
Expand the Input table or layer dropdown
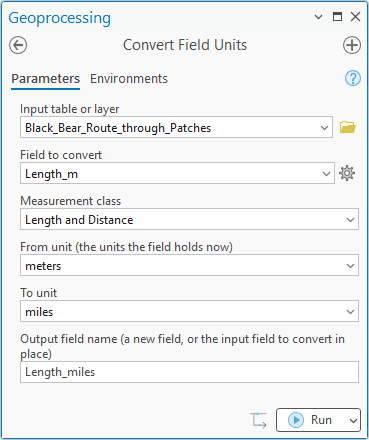pyautogui.click(x=324, y=128)
